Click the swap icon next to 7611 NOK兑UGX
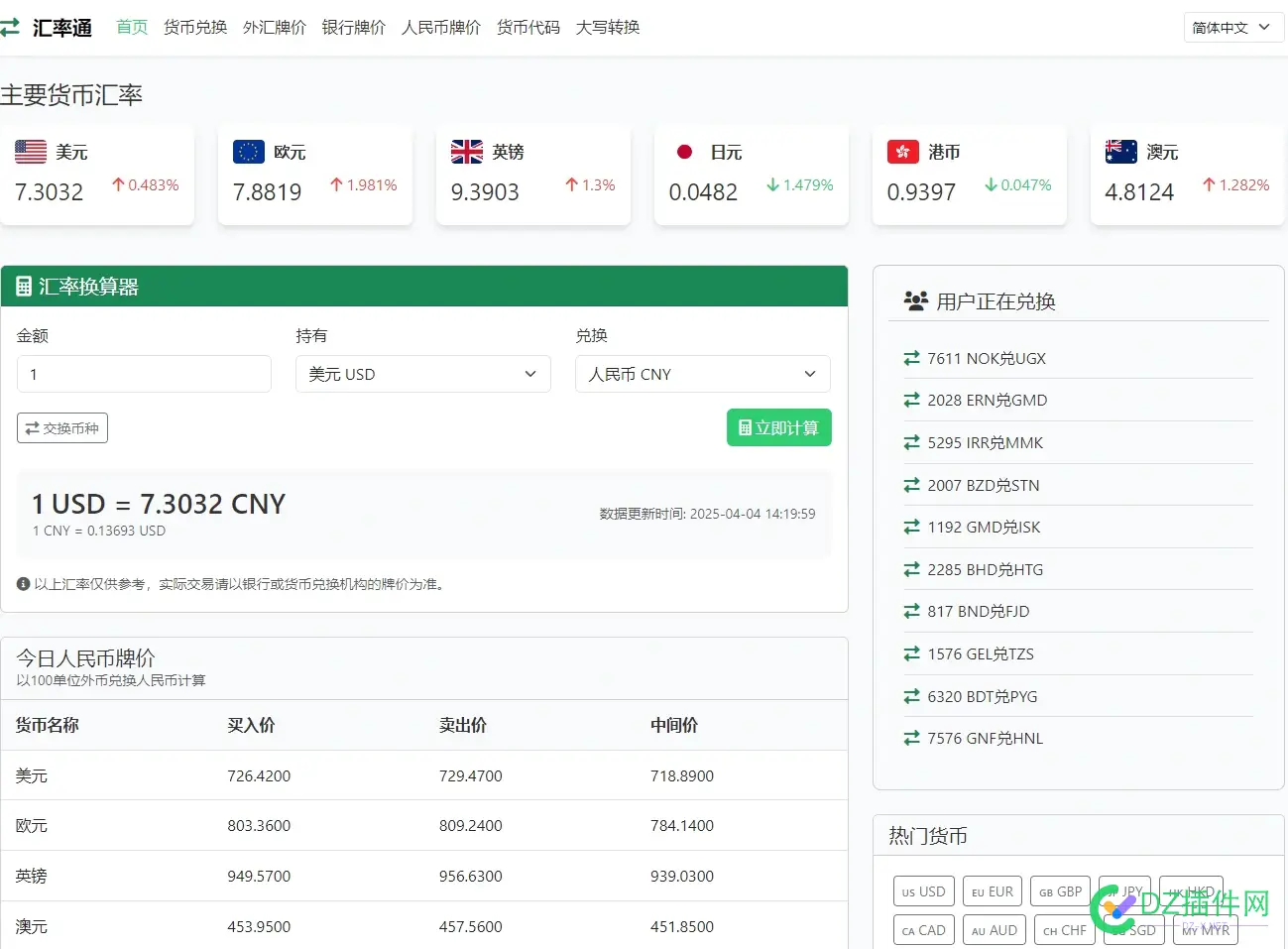Image resolution: width=1288 pixels, height=949 pixels. point(913,358)
